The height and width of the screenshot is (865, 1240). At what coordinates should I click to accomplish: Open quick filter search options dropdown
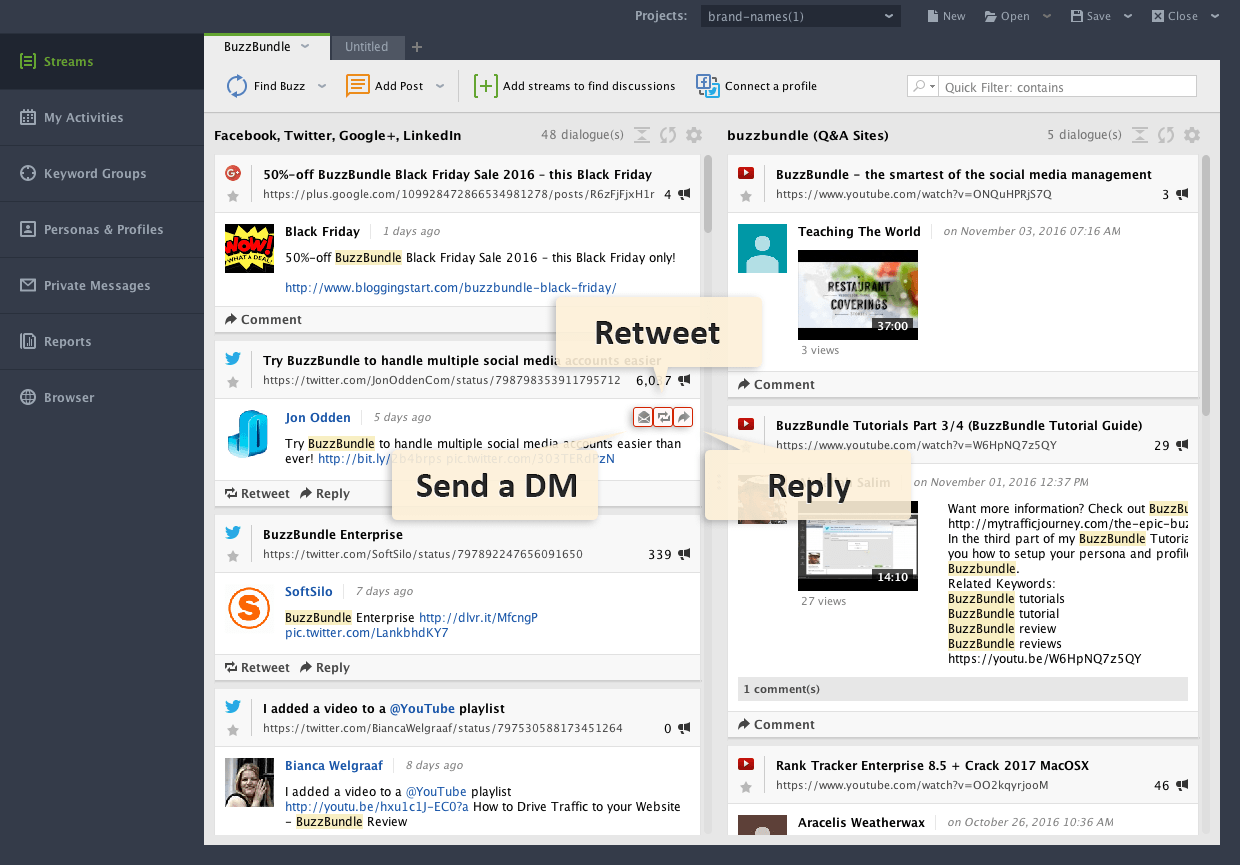point(923,87)
